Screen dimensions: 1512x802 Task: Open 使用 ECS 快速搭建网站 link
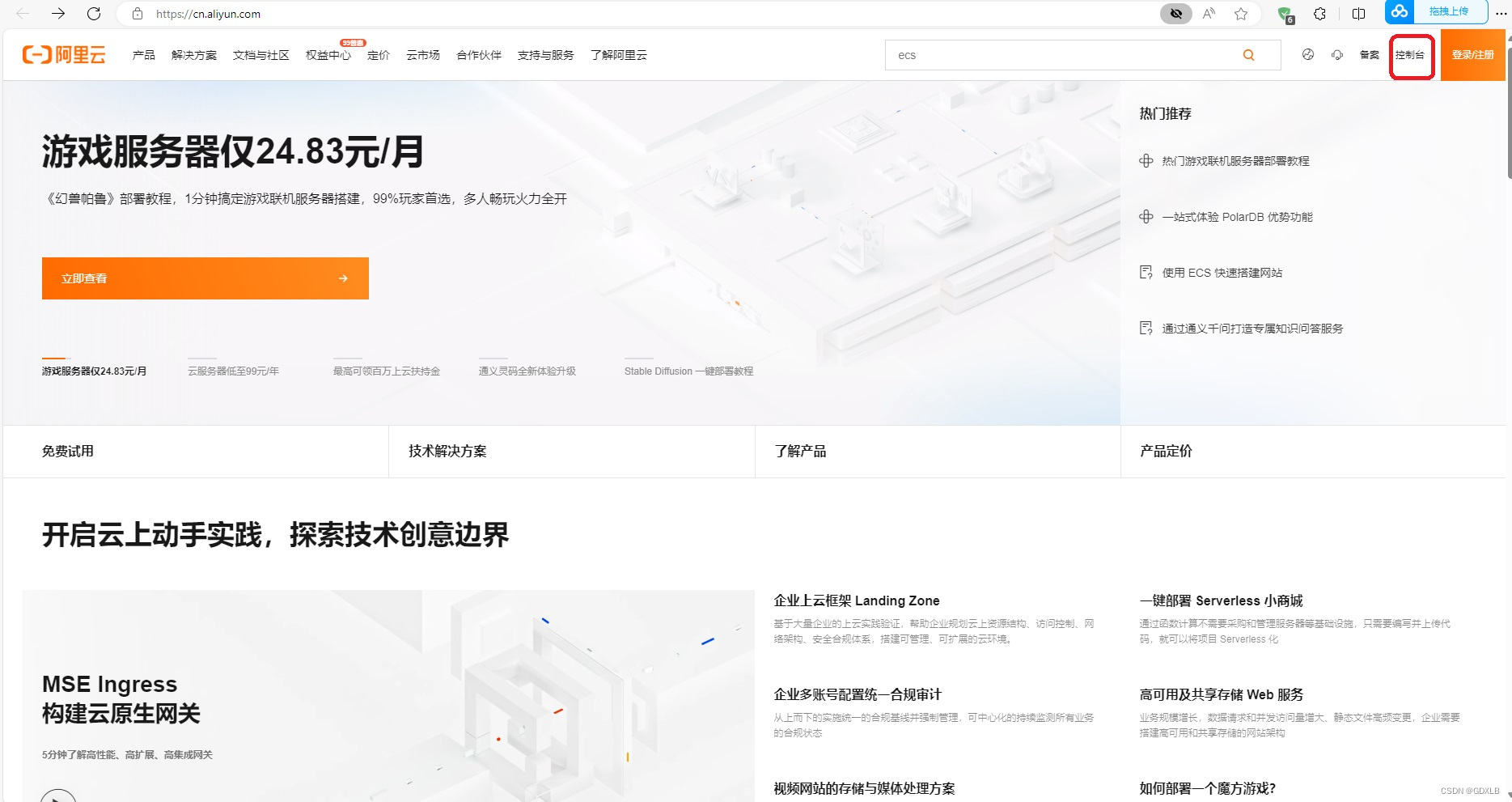(x=1222, y=273)
